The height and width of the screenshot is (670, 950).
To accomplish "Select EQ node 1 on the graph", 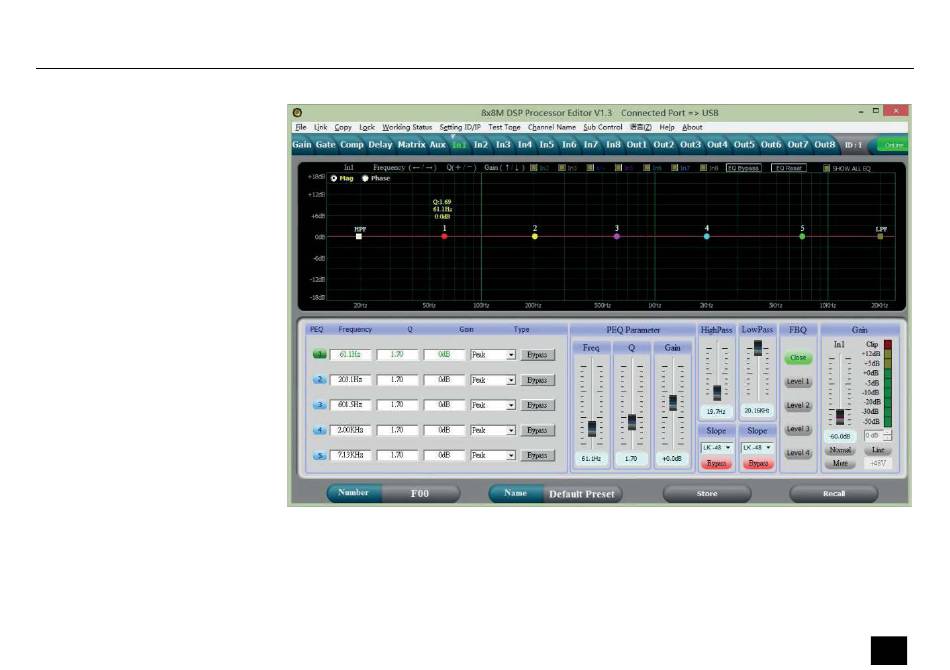I will coord(444,236).
